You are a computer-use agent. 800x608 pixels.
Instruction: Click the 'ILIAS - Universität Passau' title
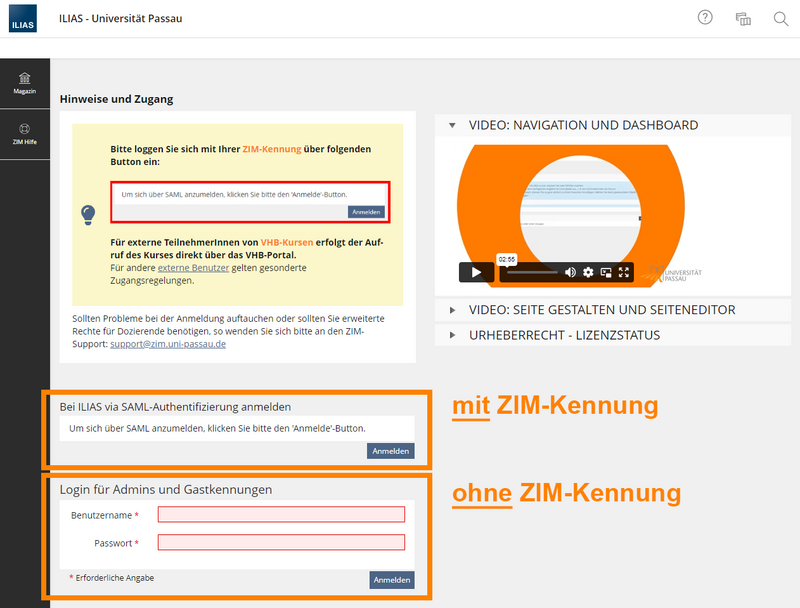[120, 18]
